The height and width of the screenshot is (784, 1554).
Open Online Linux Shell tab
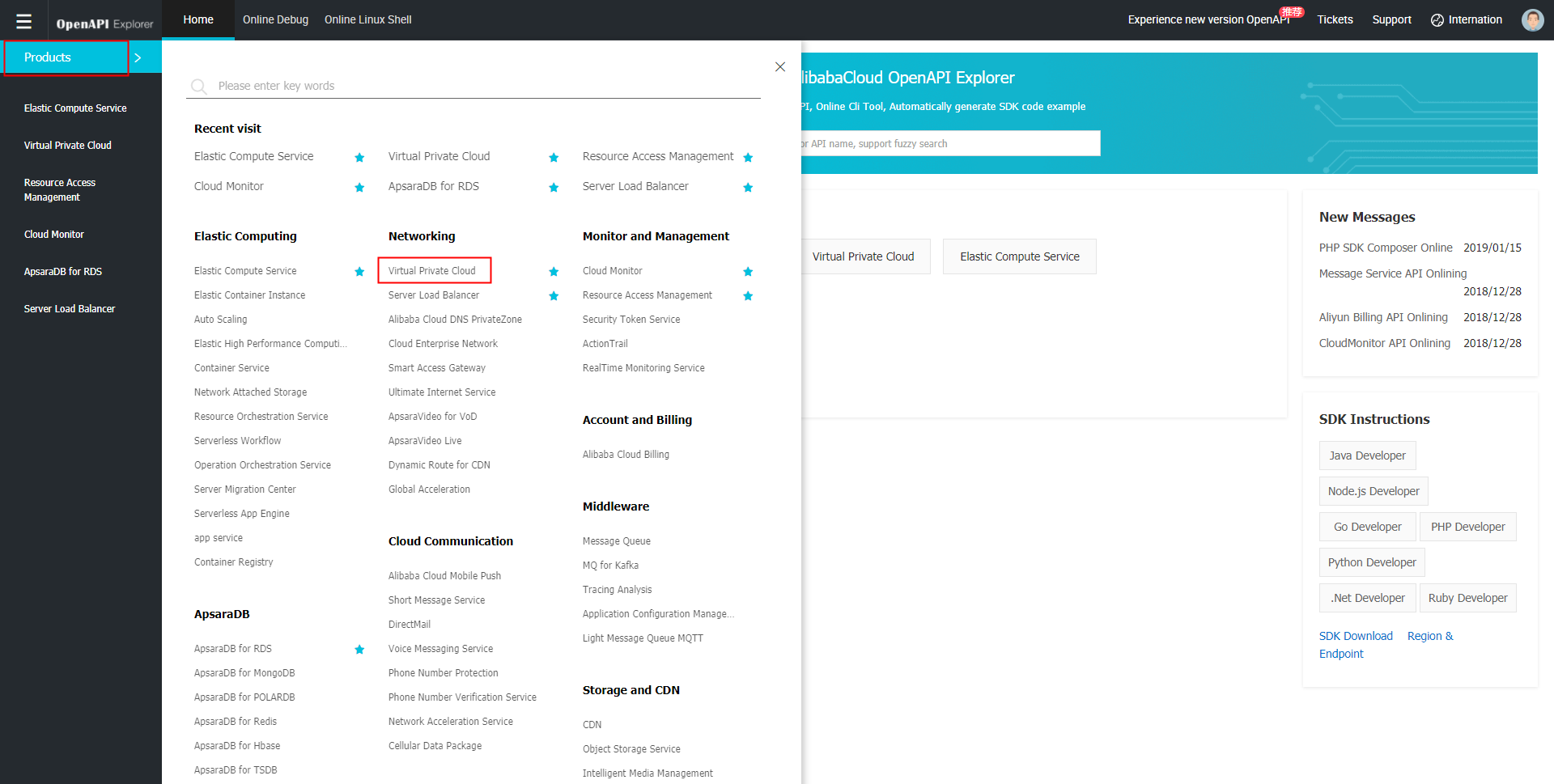pos(368,19)
